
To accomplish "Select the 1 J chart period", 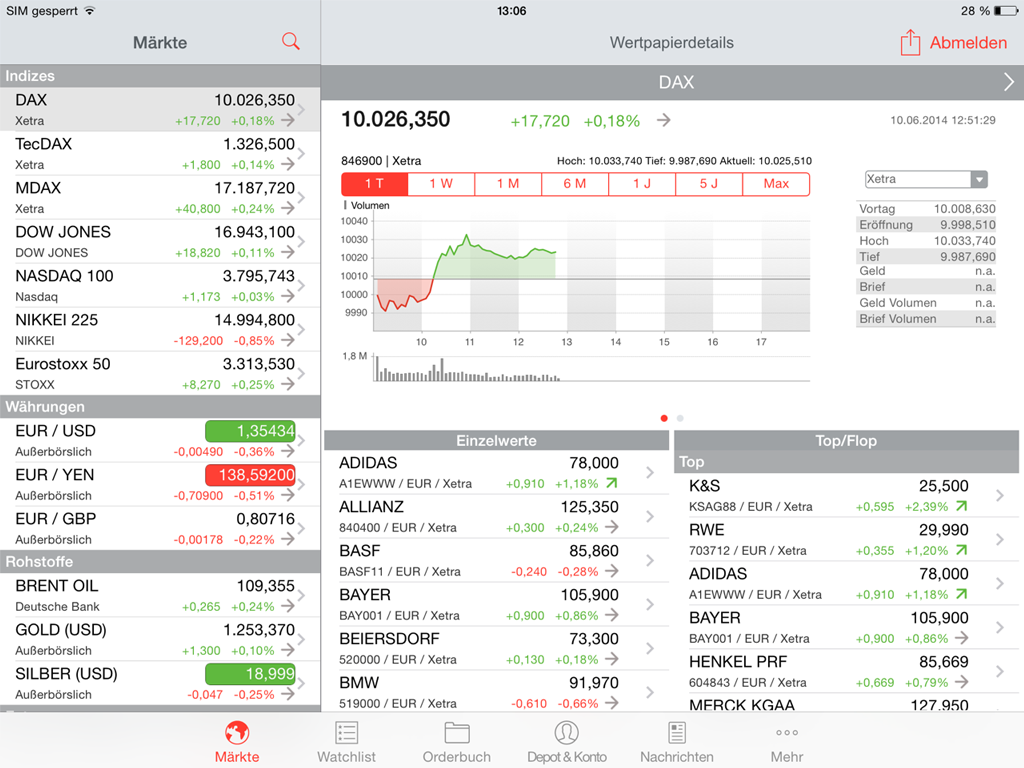I will click(642, 184).
